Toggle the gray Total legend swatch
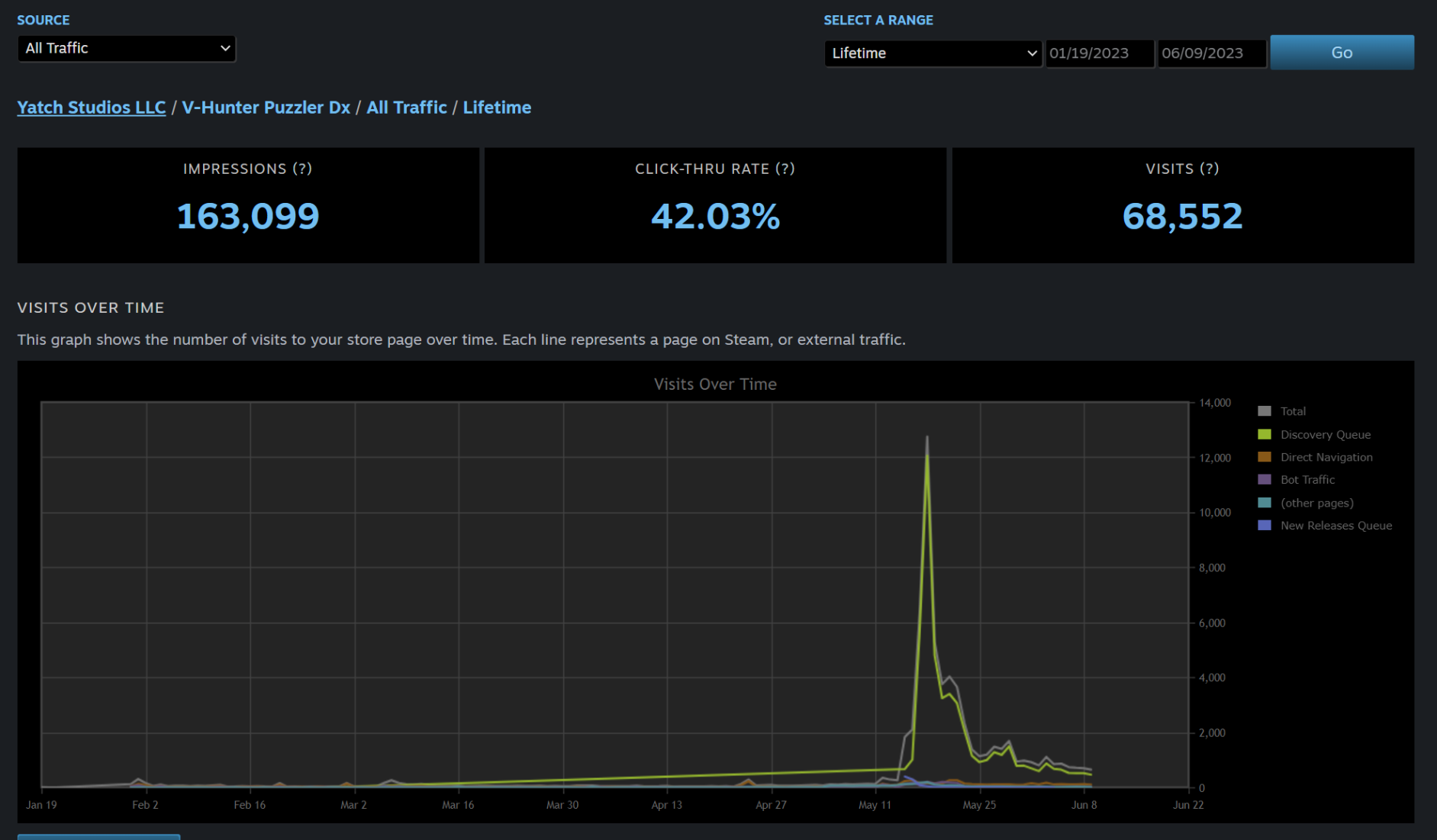This screenshot has width=1437, height=840. tap(1265, 411)
